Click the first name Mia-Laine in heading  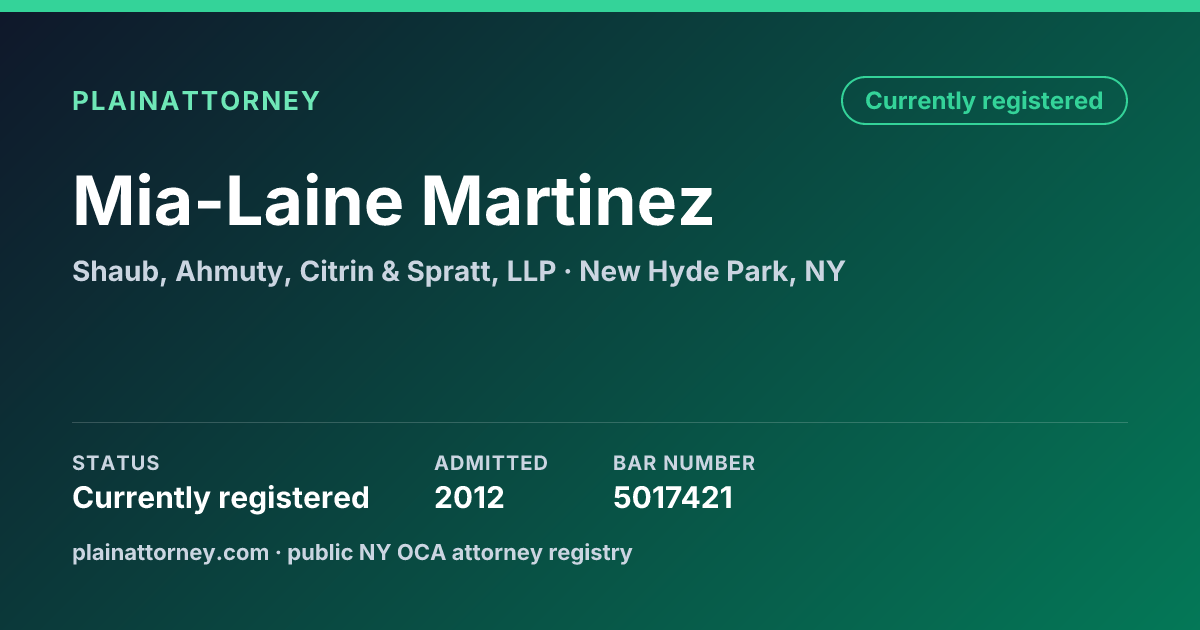click(x=238, y=201)
